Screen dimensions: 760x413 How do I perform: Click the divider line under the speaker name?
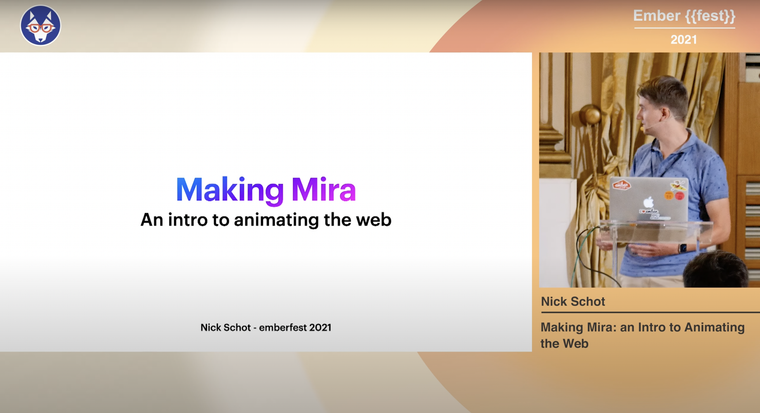coord(649,313)
